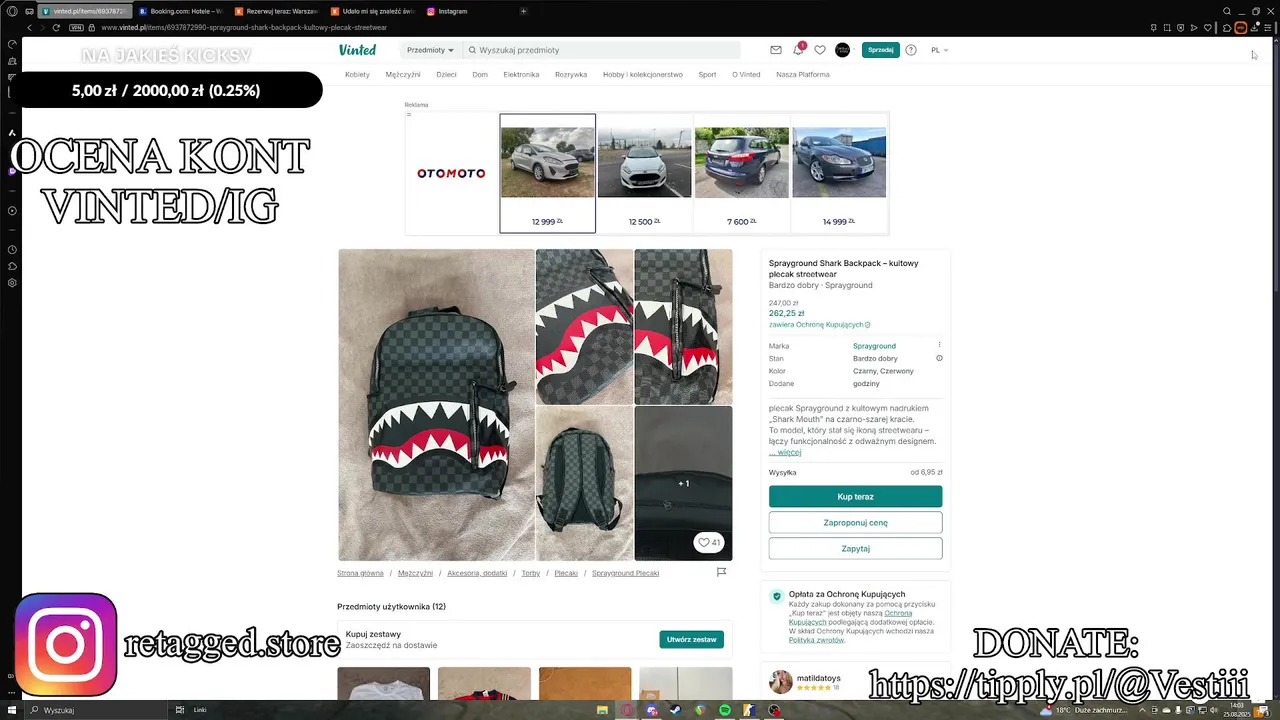Open the Elektronika category menu
This screenshot has width=1280, height=720.
coord(521,75)
